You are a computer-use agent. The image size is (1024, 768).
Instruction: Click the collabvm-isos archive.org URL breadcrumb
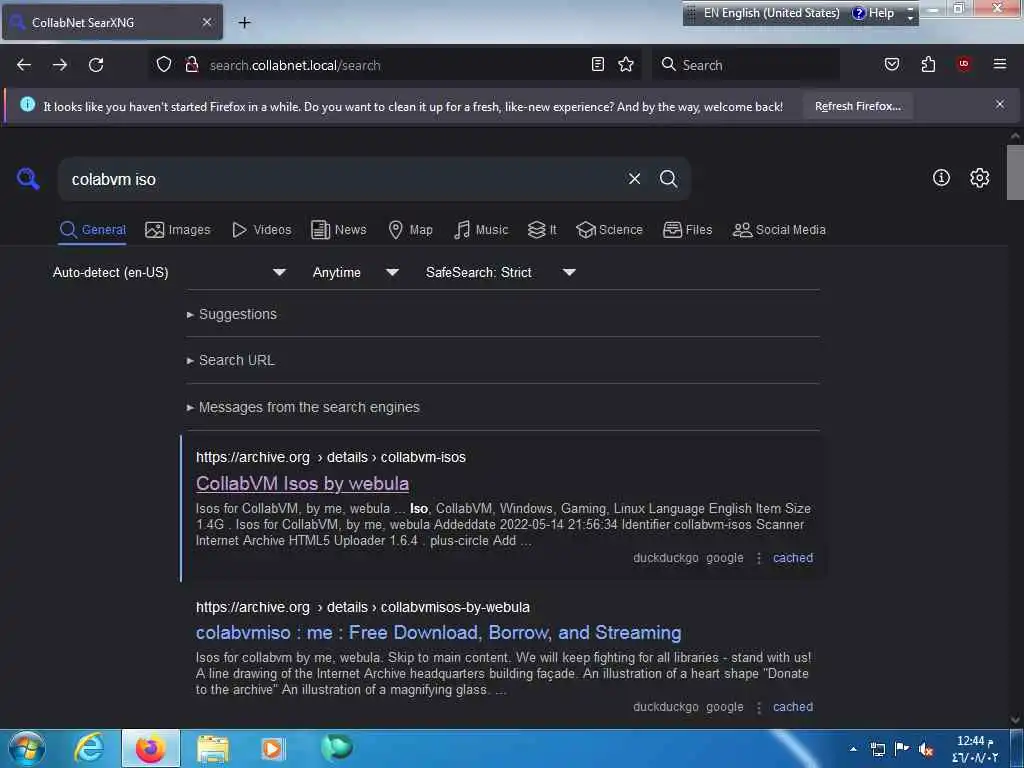(x=330, y=457)
